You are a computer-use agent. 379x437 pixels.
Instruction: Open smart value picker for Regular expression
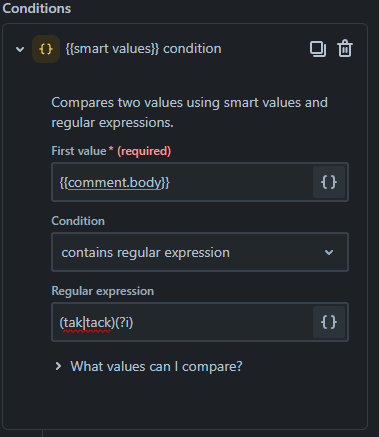pyautogui.click(x=329, y=322)
